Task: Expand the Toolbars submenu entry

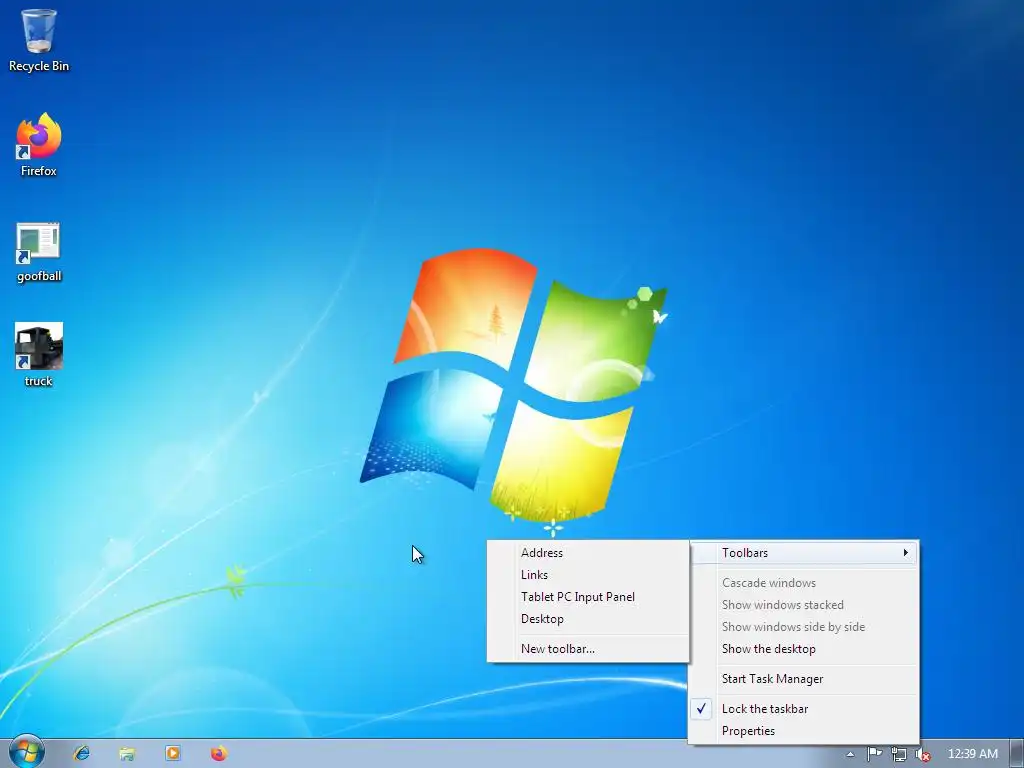Action: coord(804,552)
